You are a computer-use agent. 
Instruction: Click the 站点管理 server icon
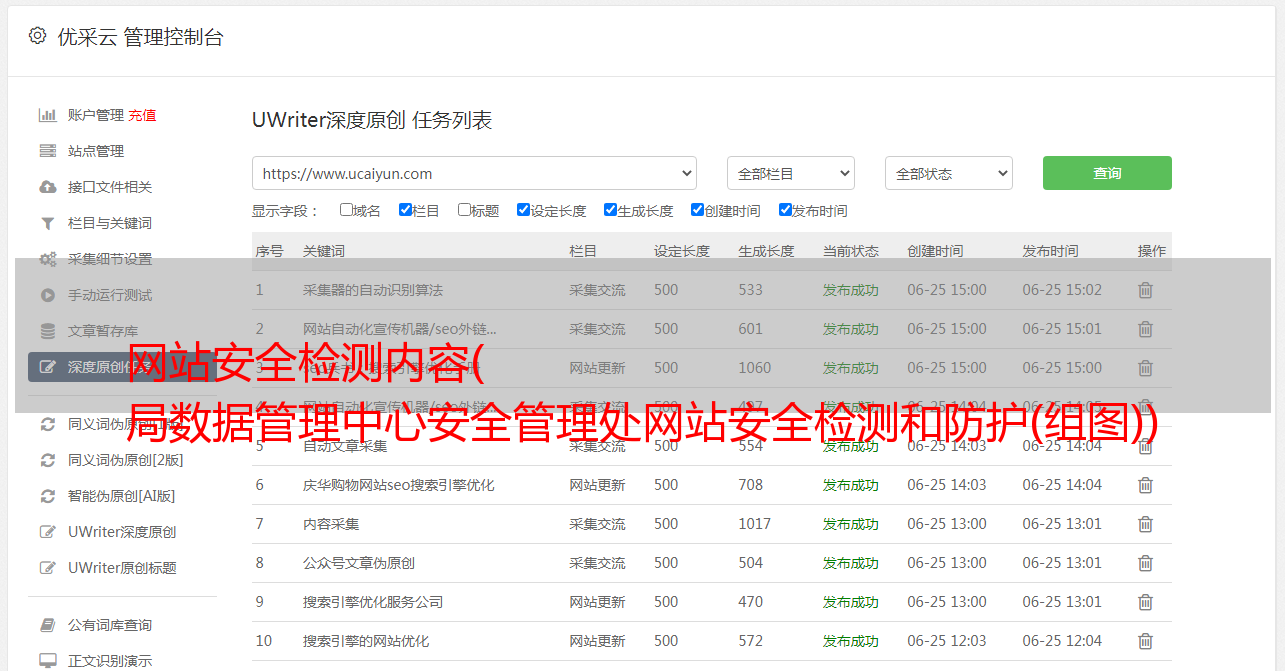tap(47, 151)
